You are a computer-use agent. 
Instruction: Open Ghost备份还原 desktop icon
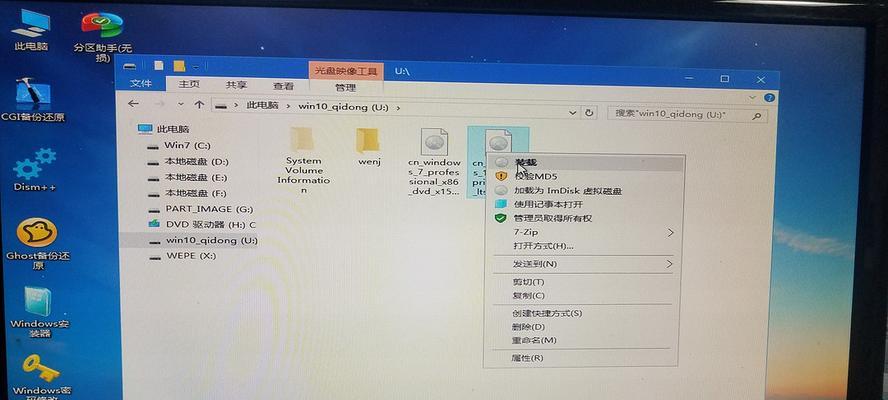point(37,242)
